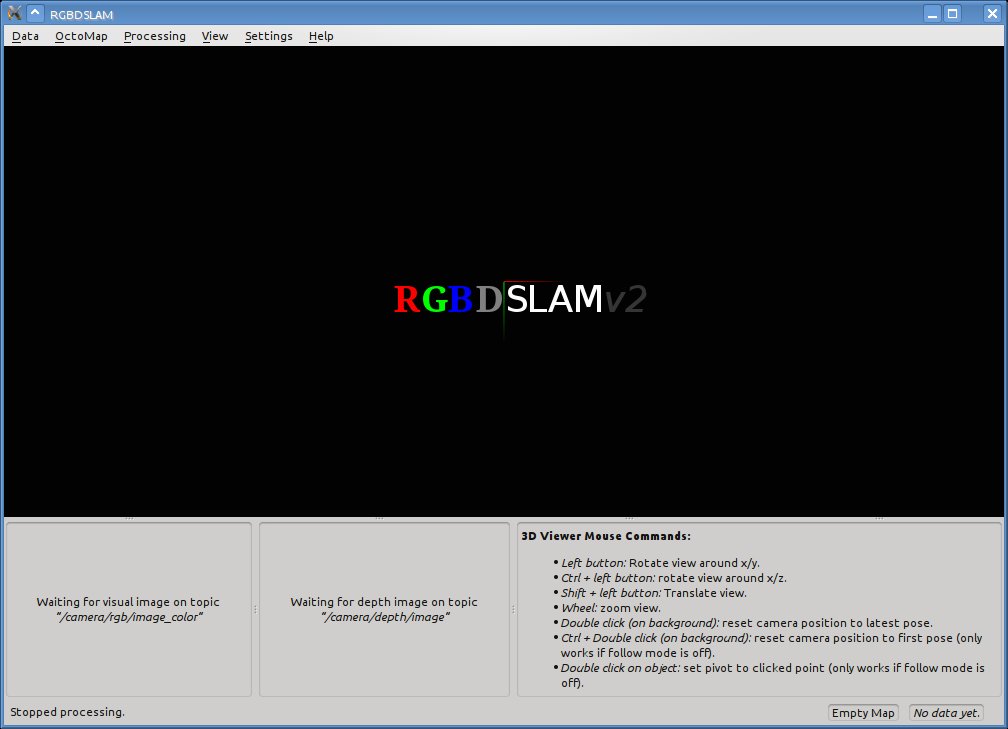Click 'Wheel: zoom view.' line
Viewport: 1008px width, 729px height.
610,608
